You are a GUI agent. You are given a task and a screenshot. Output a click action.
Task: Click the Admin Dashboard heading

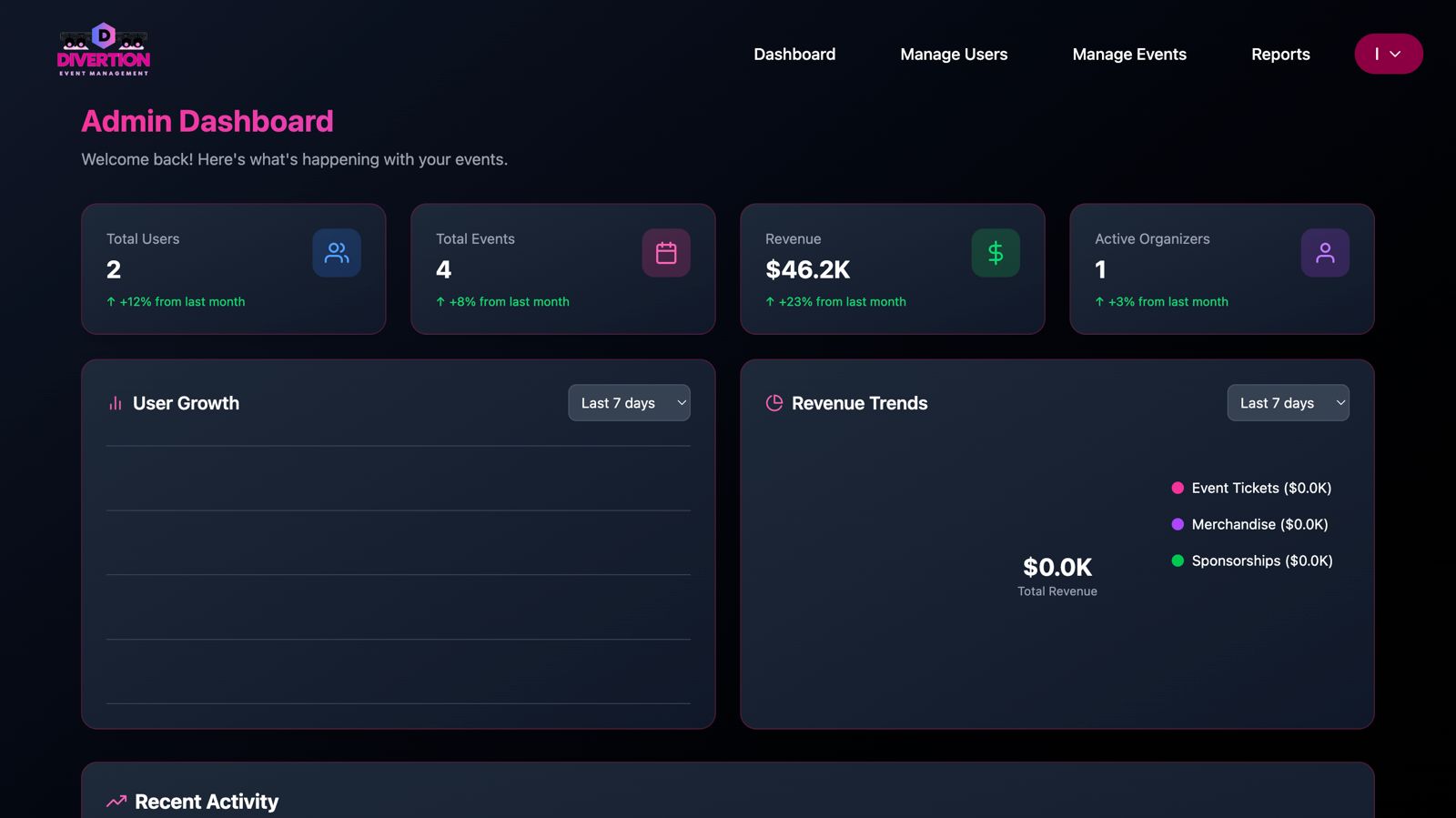(207, 121)
